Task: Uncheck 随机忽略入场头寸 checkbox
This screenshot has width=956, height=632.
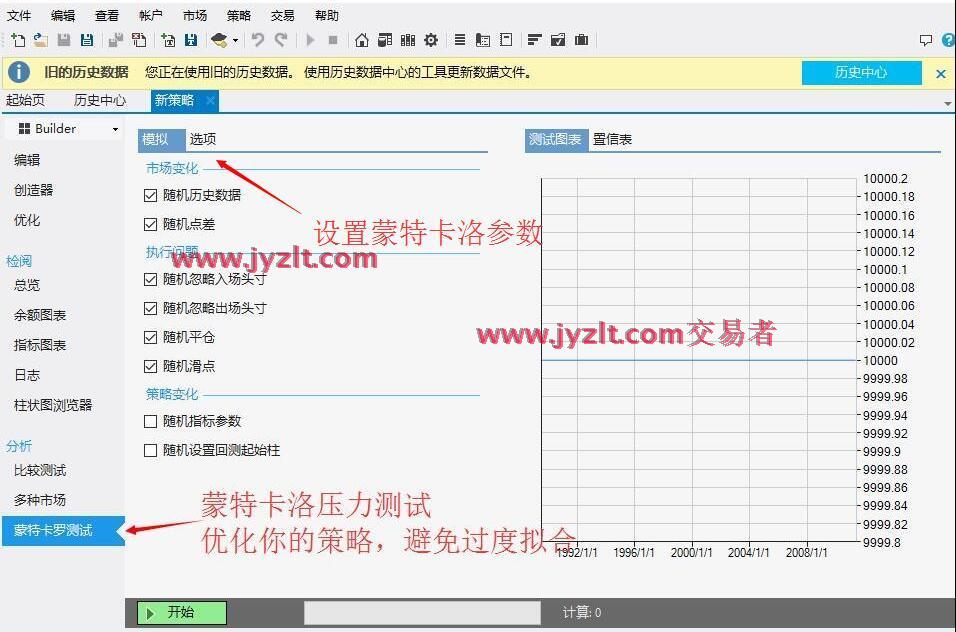Action: point(150,280)
